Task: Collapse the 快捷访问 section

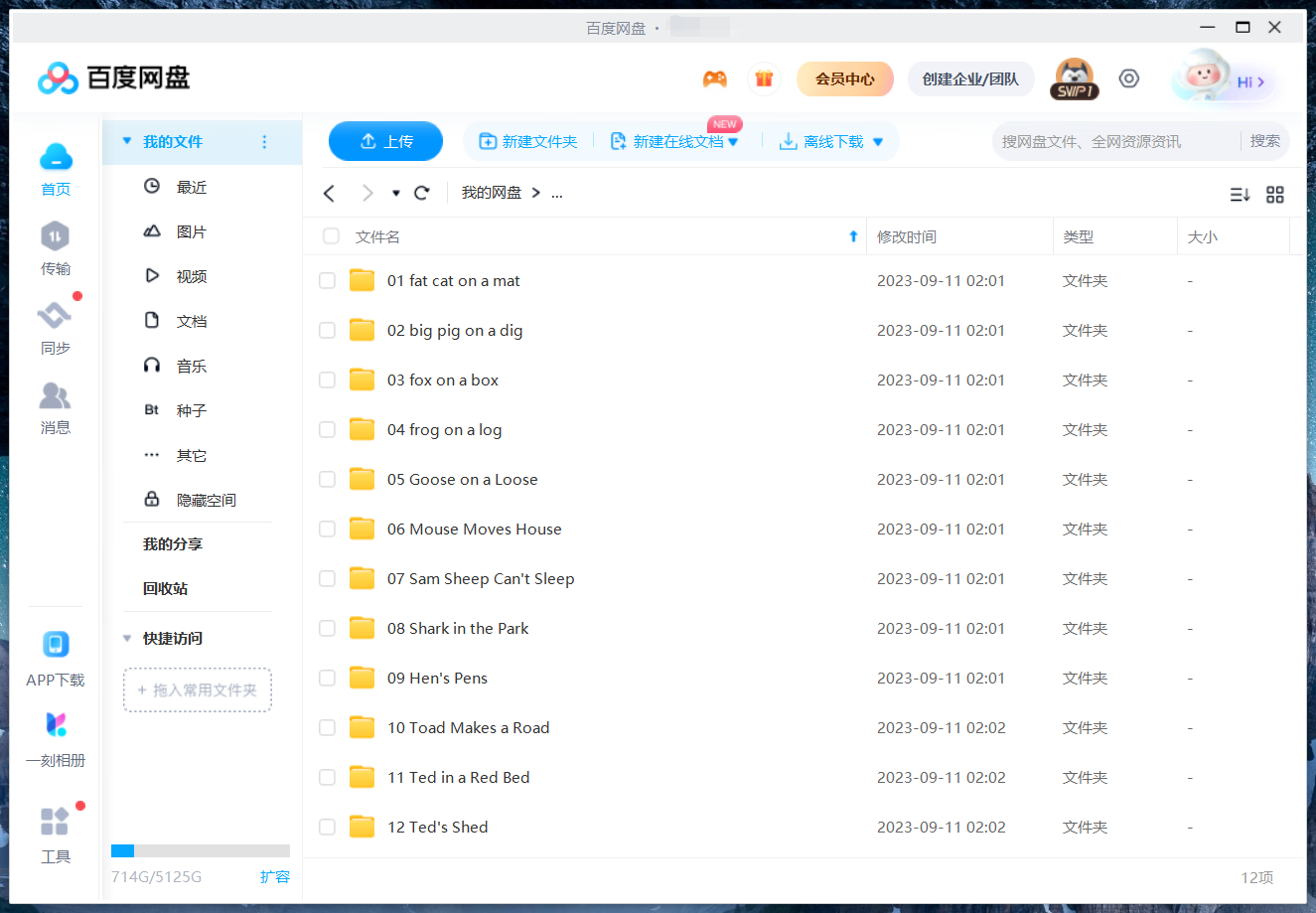Action: click(x=126, y=638)
